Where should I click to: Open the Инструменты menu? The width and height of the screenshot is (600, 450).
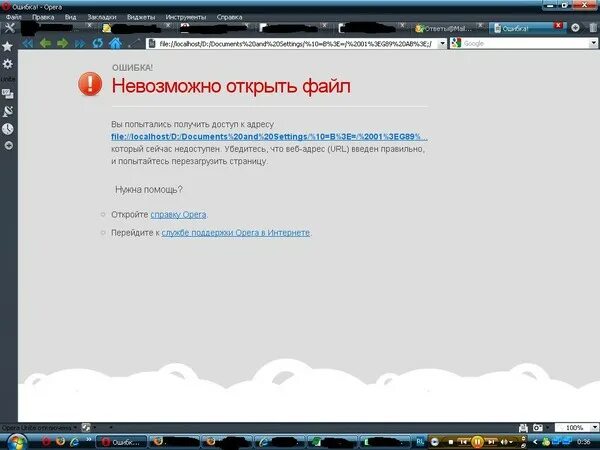click(x=186, y=17)
